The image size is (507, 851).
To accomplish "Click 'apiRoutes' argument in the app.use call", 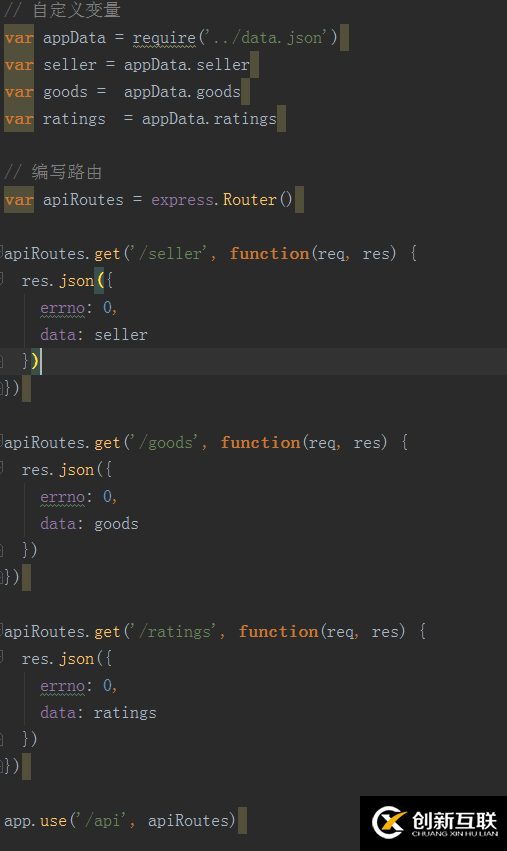I will pyautogui.click(x=188, y=821).
